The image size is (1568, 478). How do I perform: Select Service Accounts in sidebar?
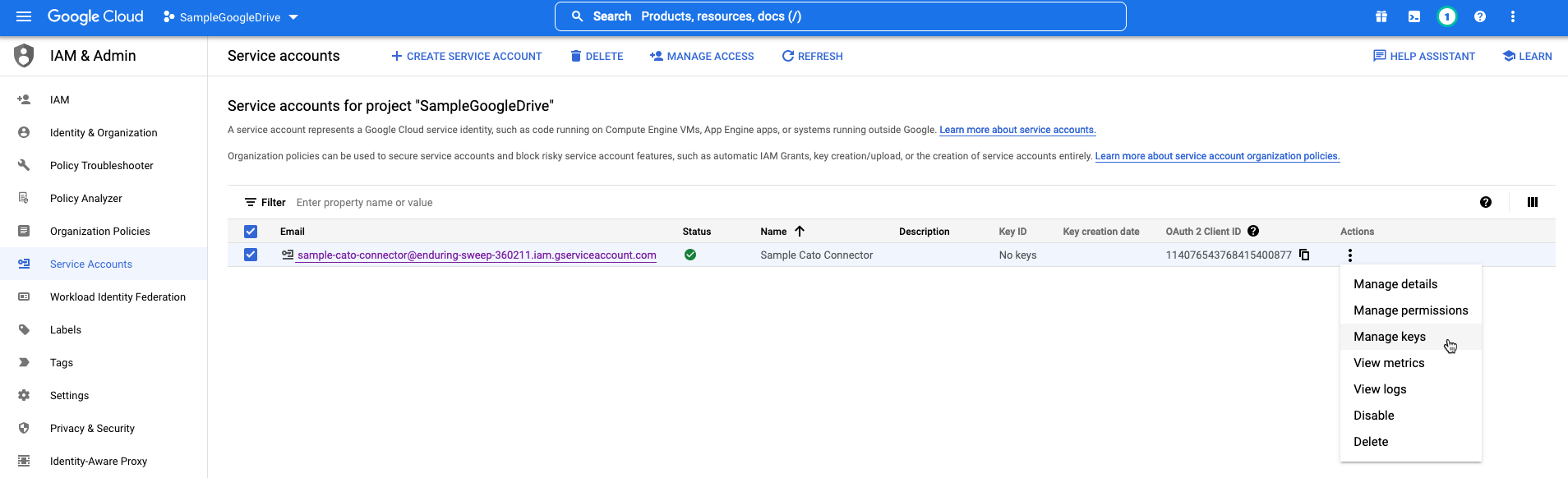point(104,264)
